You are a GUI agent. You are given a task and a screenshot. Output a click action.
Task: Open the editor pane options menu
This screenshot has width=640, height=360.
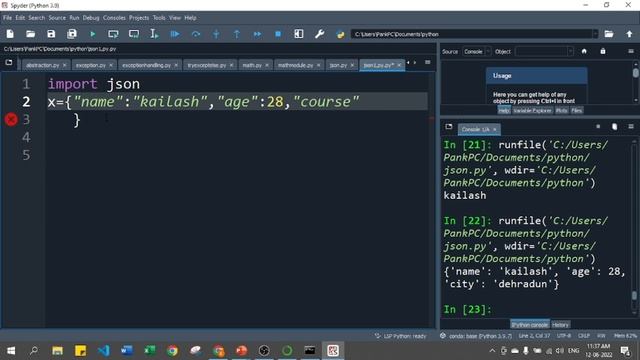(x=427, y=62)
